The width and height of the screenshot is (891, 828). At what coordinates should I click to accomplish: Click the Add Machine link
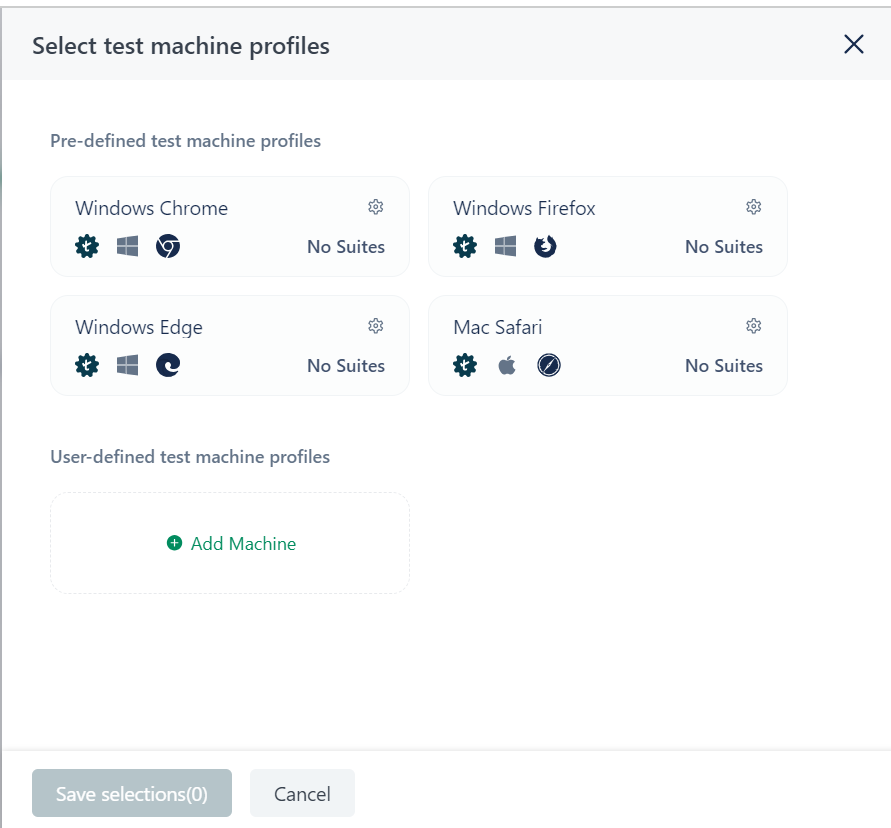[231, 543]
